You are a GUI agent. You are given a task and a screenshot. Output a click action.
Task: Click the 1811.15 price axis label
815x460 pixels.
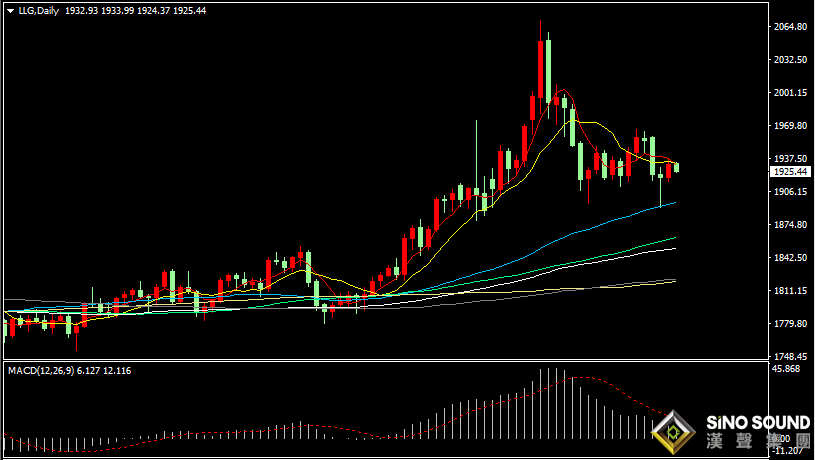(x=791, y=291)
